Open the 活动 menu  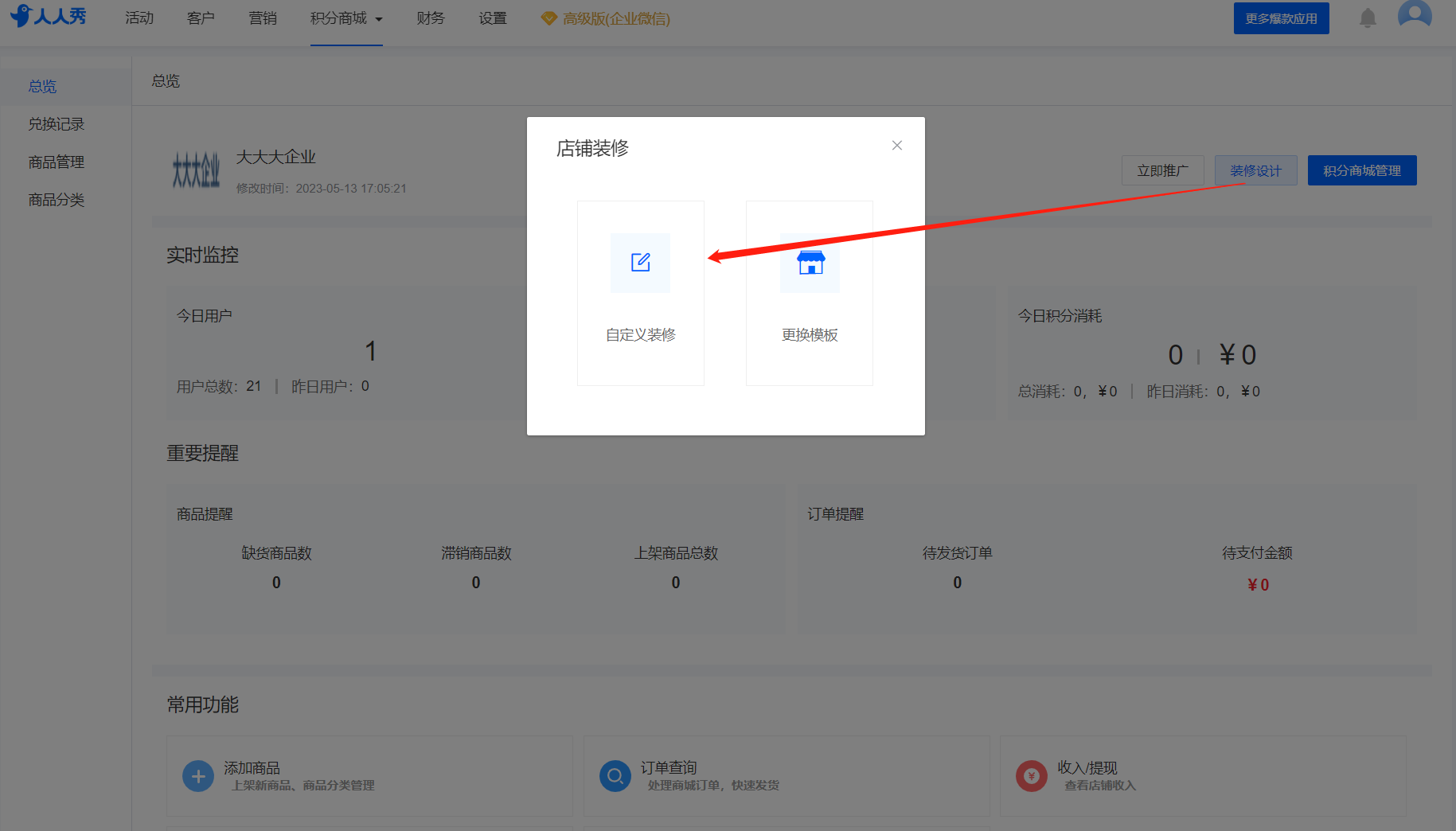(139, 18)
